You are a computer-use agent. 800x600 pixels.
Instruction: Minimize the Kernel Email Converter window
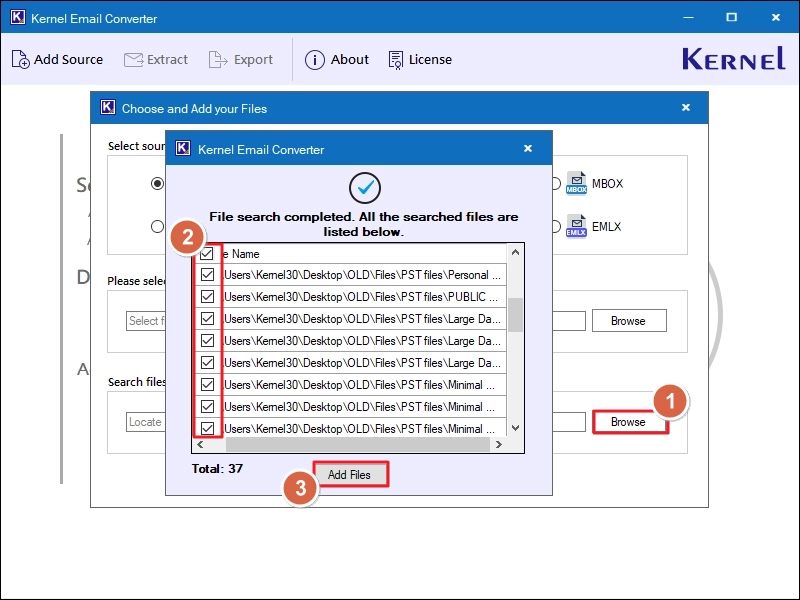688,17
